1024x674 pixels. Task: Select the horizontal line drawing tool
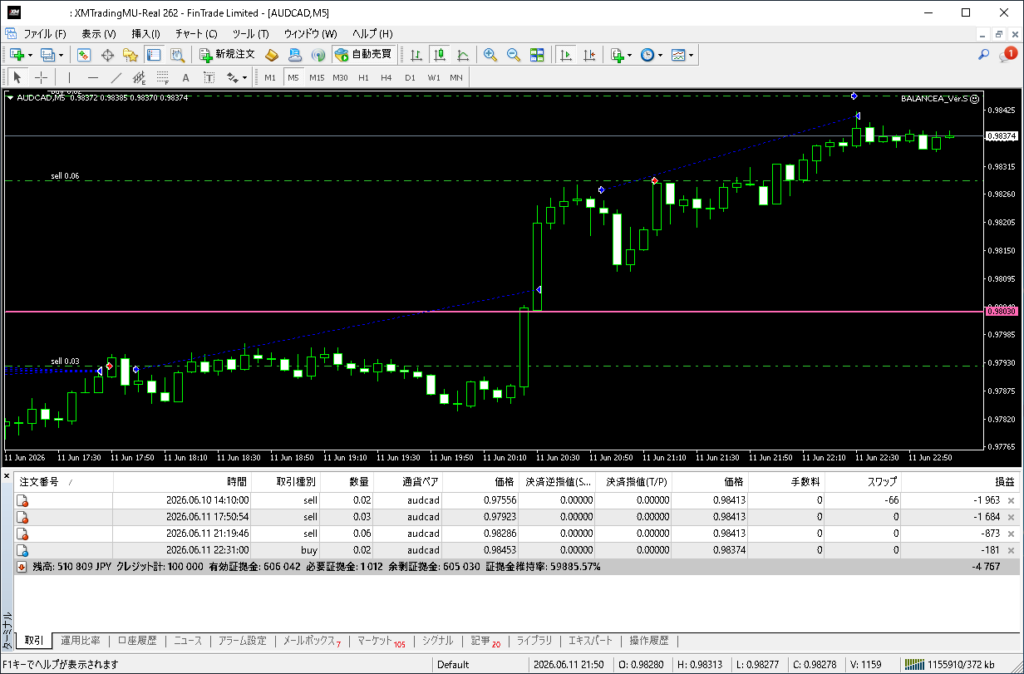tap(93, 78)
